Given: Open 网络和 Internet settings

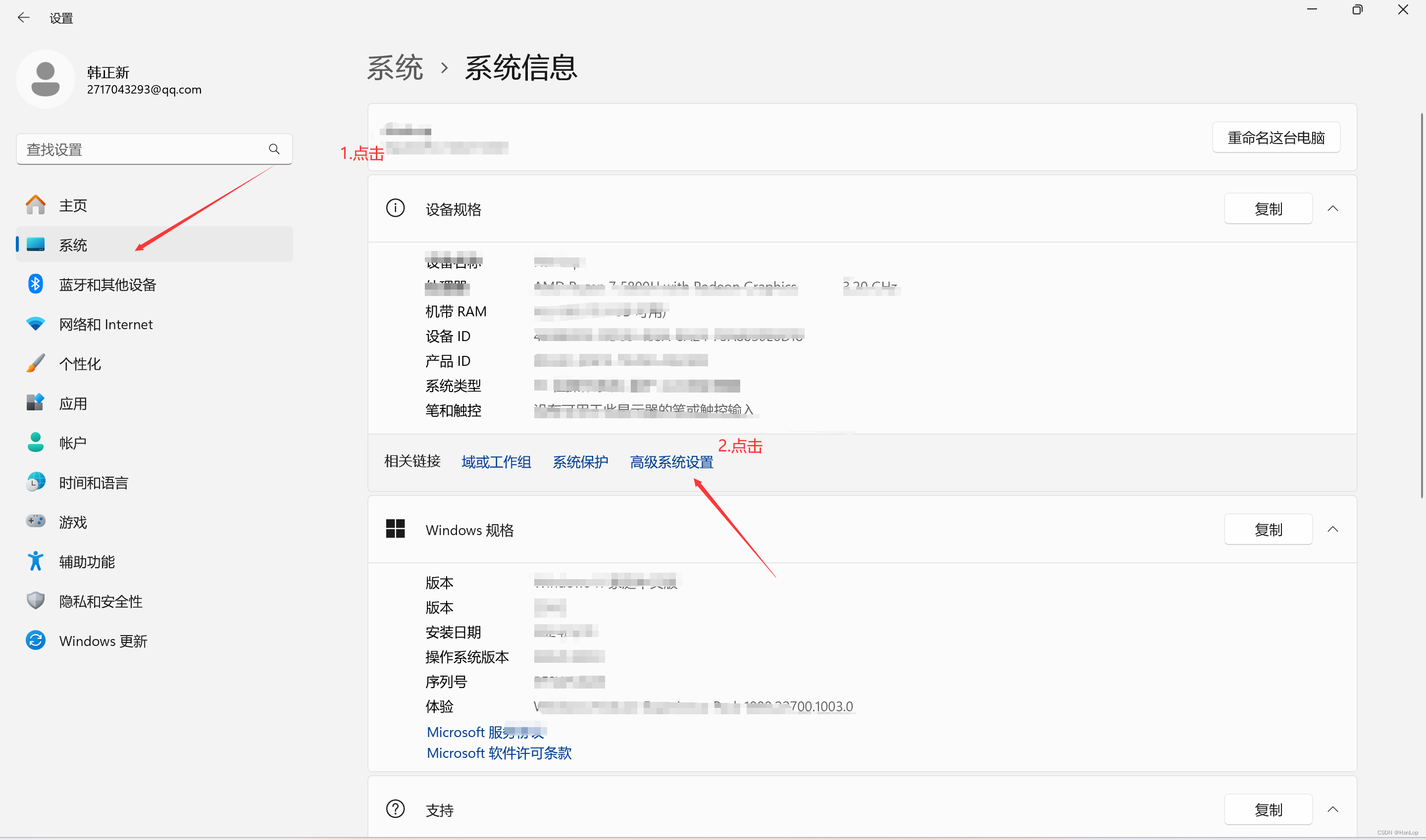Looking at the screenshot, I should [106, 324].
